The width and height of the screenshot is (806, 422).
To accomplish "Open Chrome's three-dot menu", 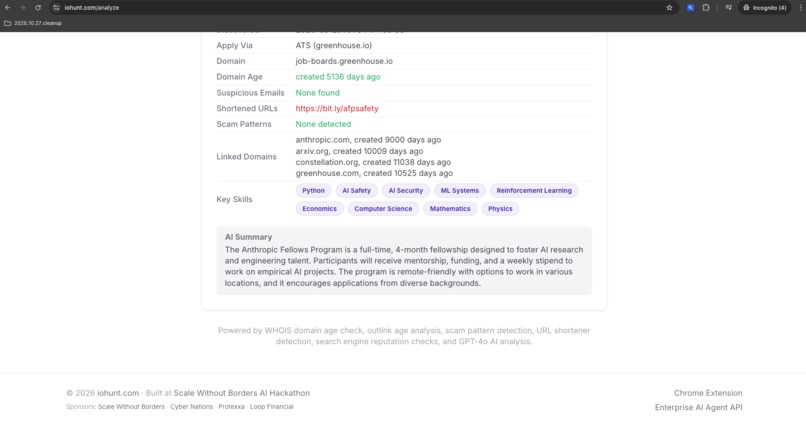I will [800, 8].
